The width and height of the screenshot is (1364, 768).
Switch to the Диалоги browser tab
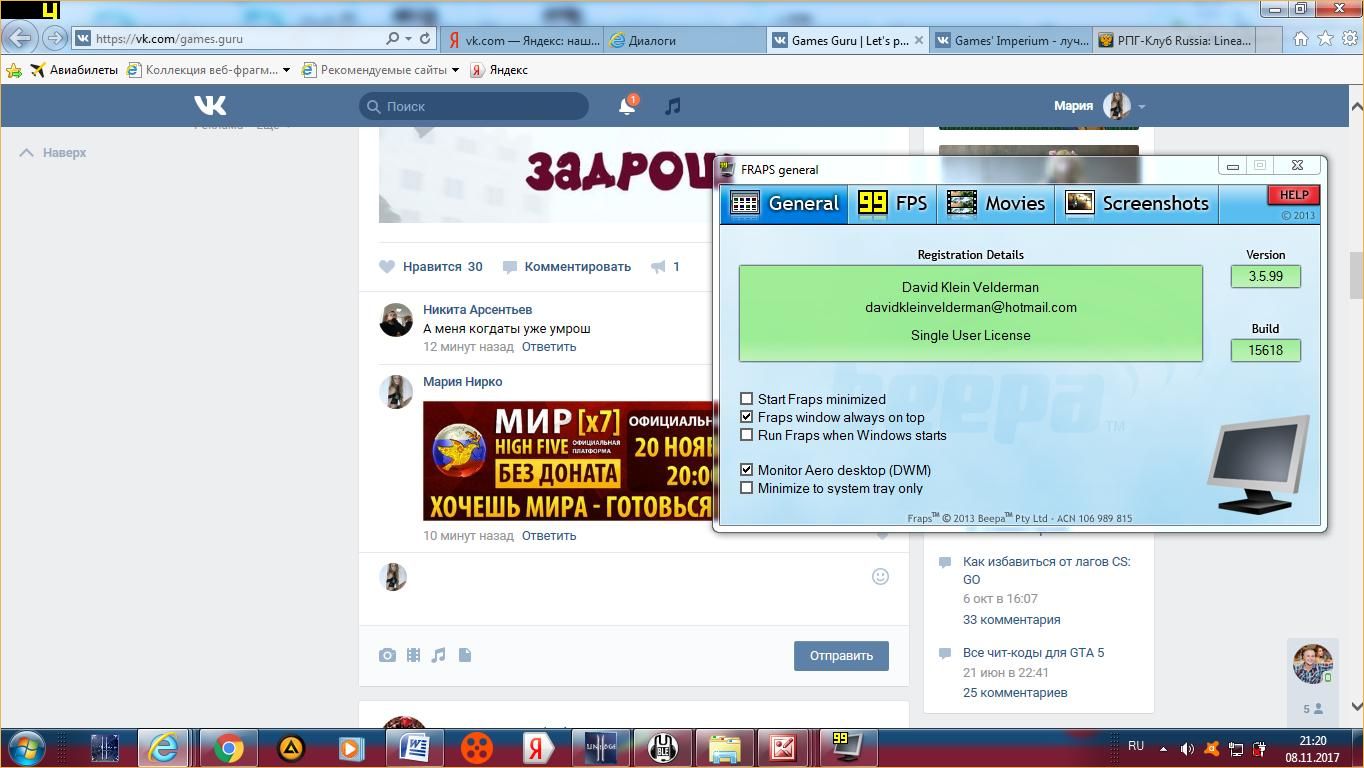click(686, 40)
